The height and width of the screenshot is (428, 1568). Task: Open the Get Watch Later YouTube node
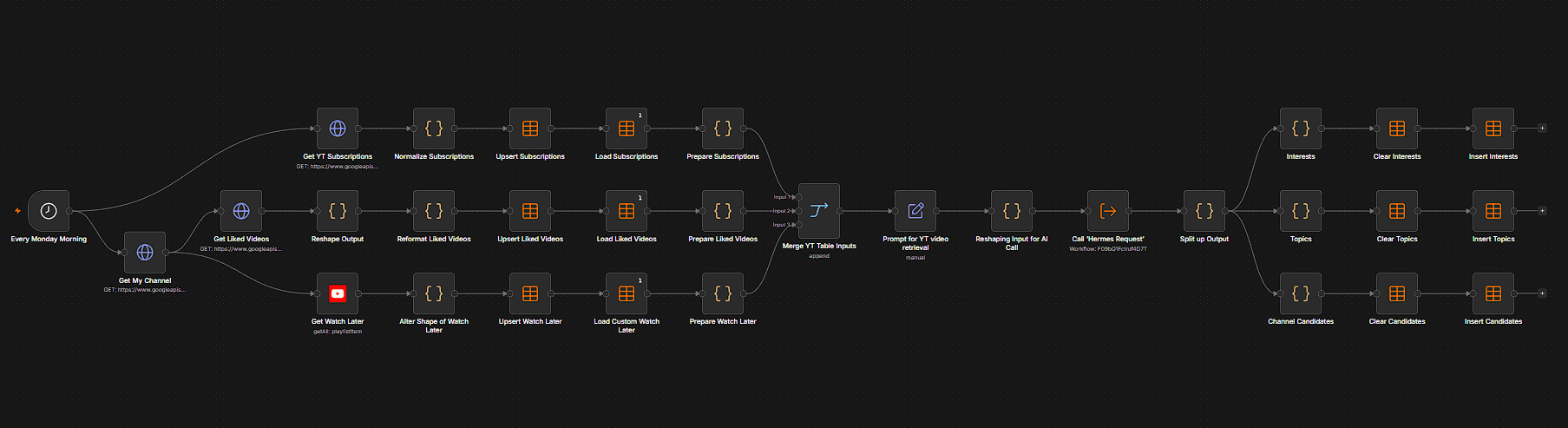click(338, 293)
